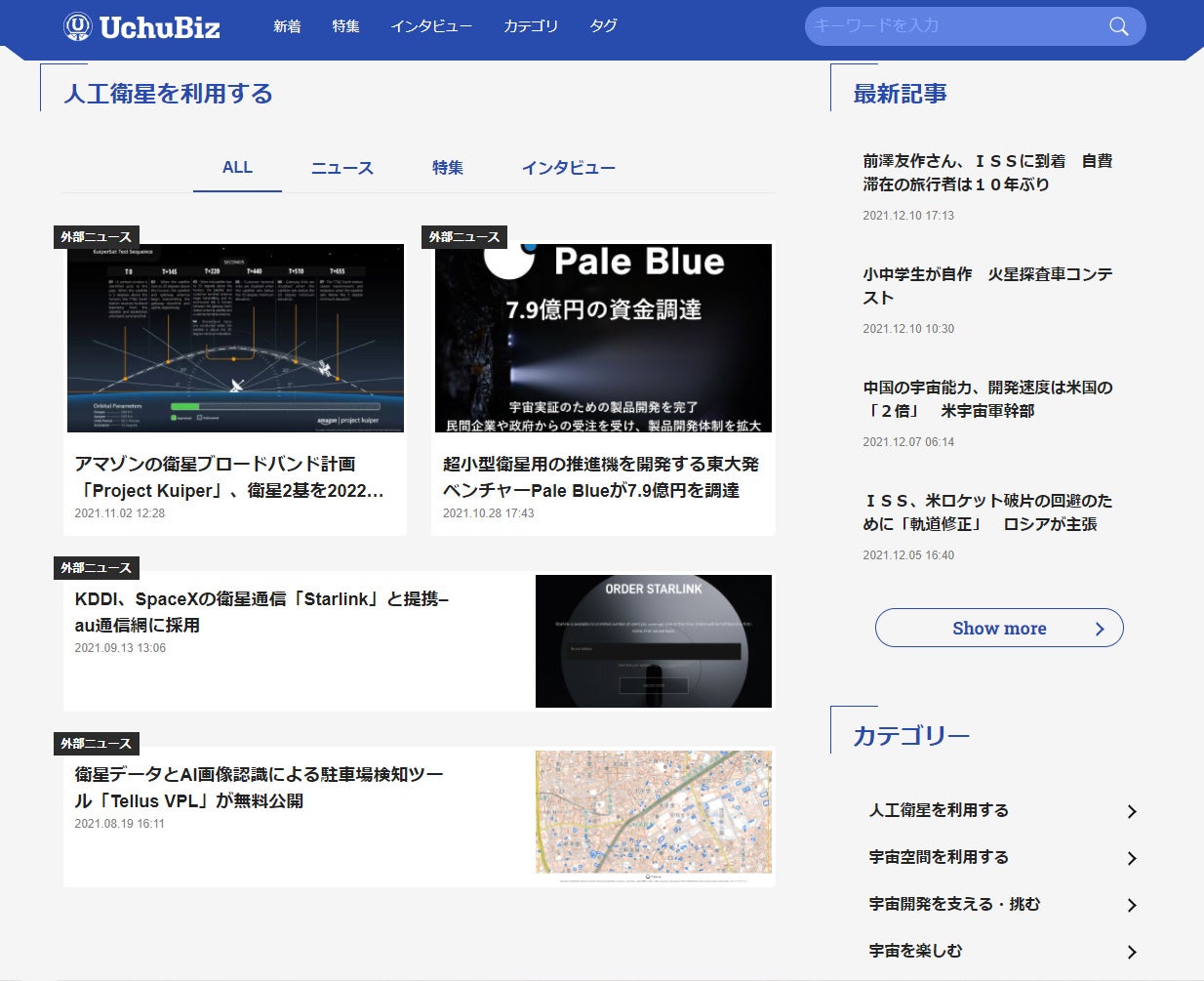The width and height of the screenshot is (1204, 981).
Task: Expand the 宇宙を楽しむ category chevron
Action: click(x=1132, y=952)
